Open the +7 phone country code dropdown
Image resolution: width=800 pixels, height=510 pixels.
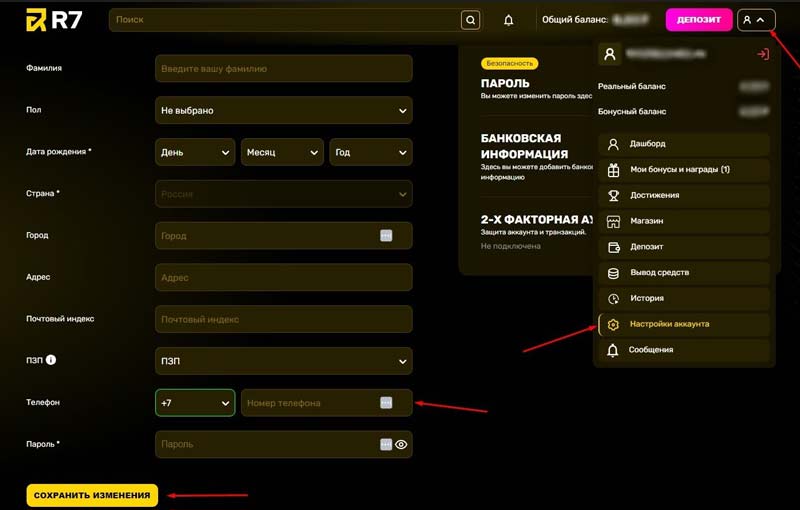tap(195, 403)
